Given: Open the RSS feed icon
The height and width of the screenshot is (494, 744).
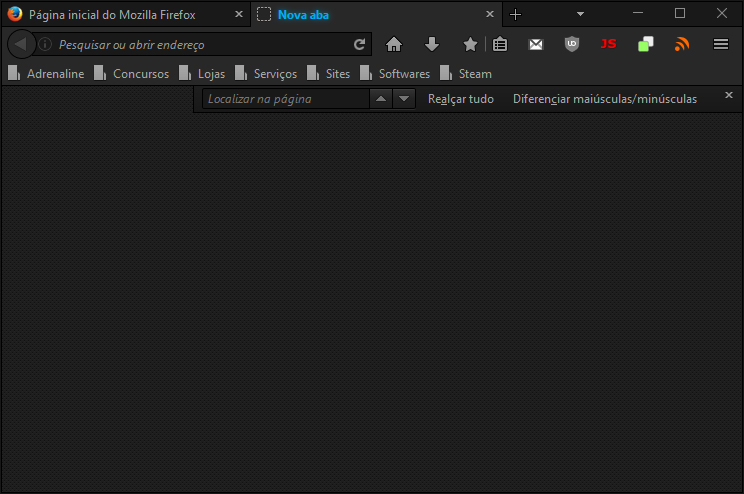Looking at the screenshot, I should click(x=682, y=44).
